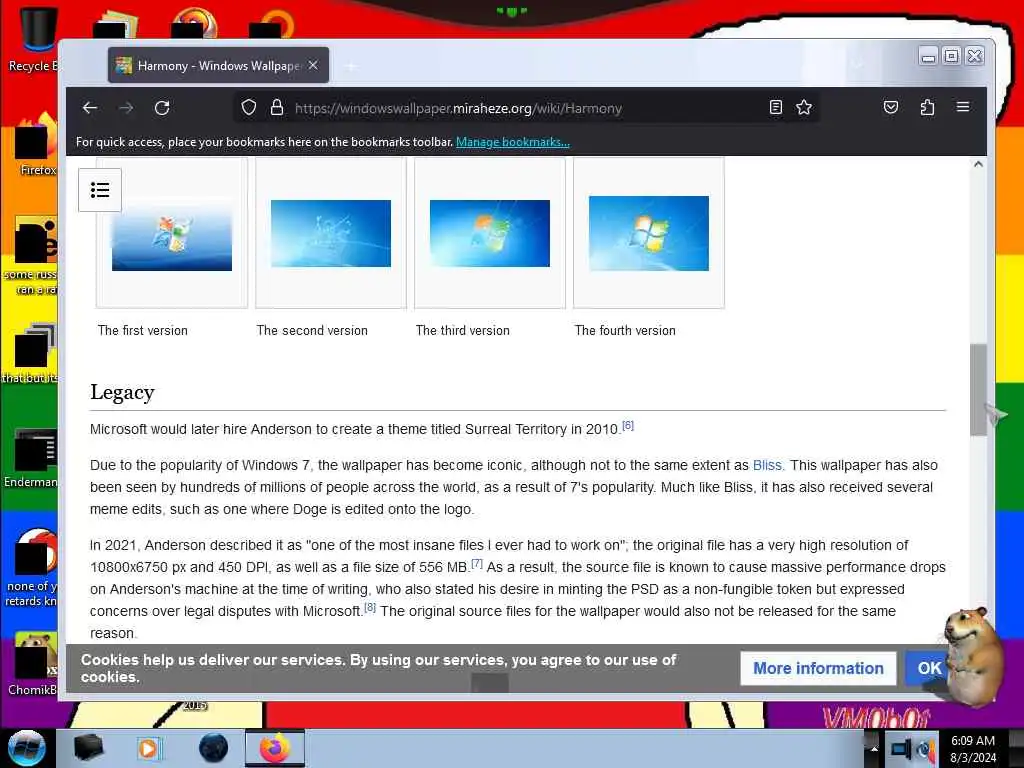
Task: Toggle Reader View in the address bar
Action: point(775,108)
